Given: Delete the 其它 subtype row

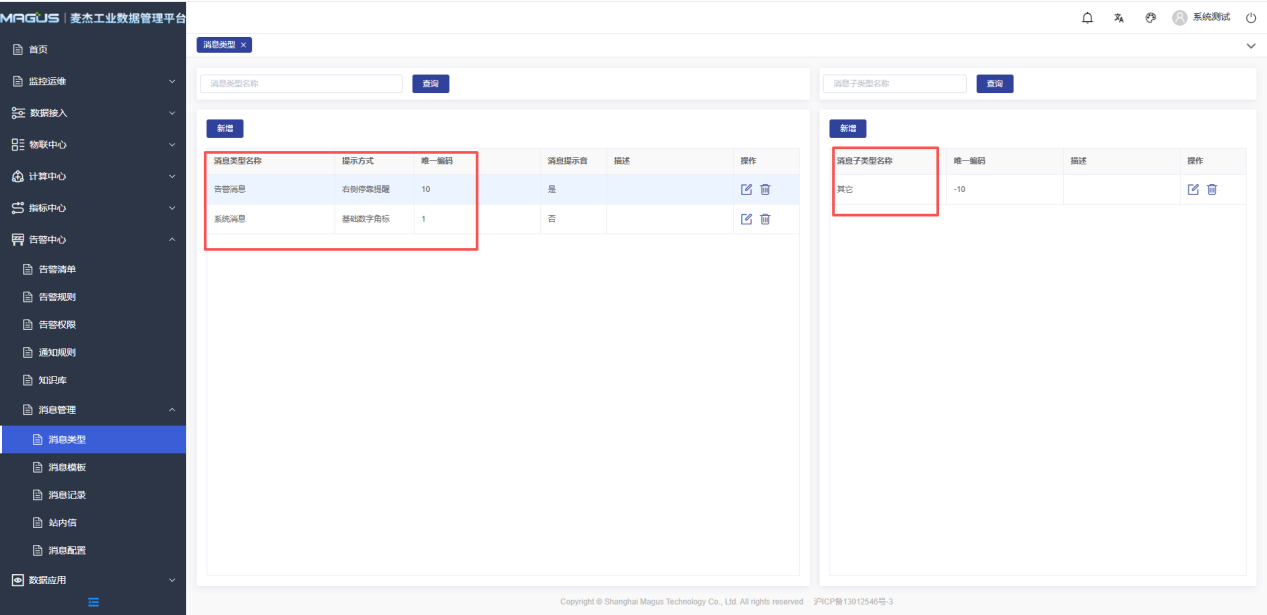Looking at the screenshot, I should click(x=1212, y=189).
